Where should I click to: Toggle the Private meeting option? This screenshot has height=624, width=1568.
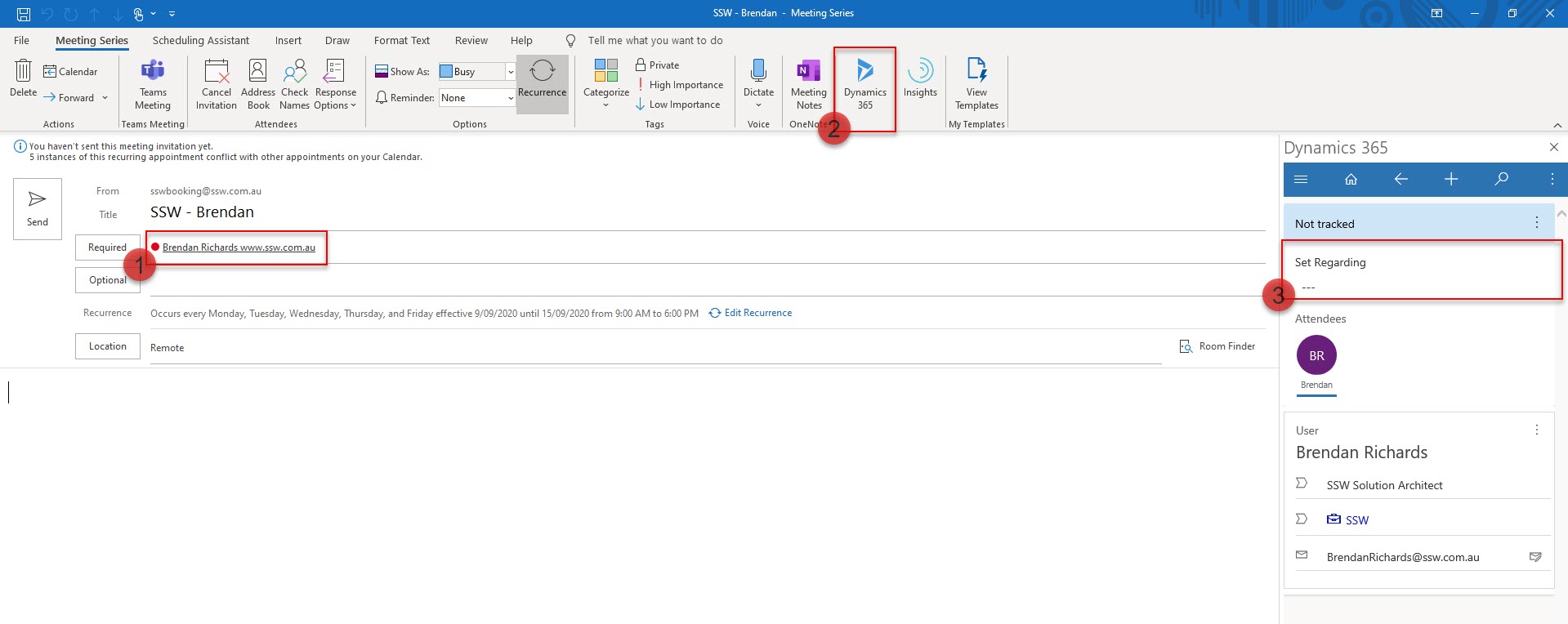click(x=658, y=65)
